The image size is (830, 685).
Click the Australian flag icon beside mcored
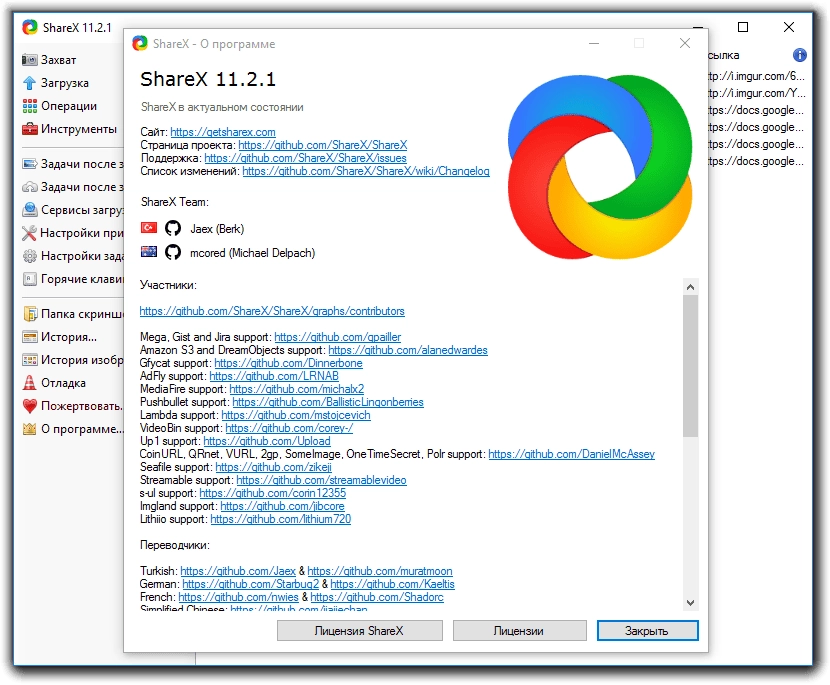[x=149, y=251]
